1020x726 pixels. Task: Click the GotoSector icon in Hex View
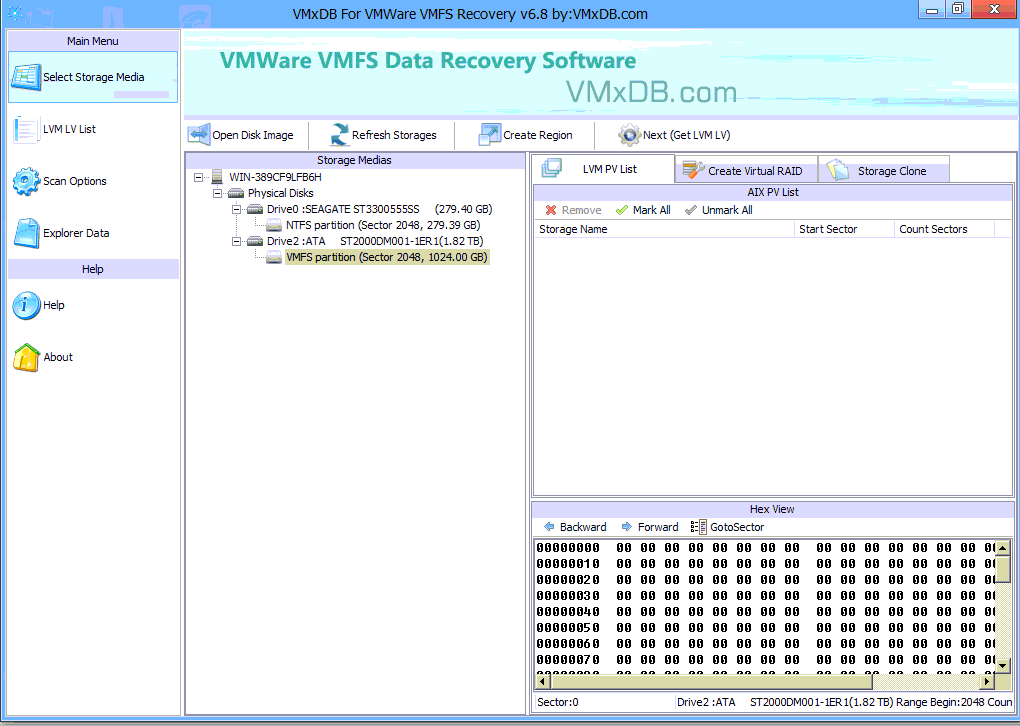[x=699, y=527]
